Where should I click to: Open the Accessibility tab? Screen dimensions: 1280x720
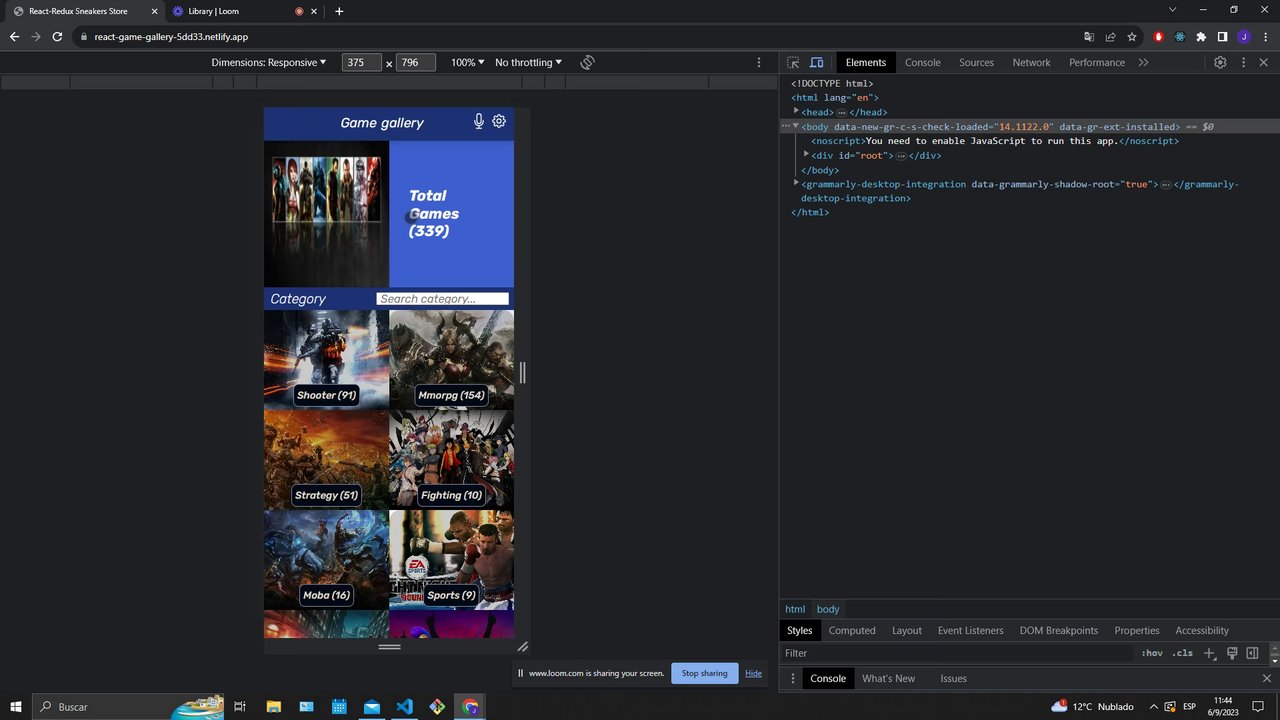(1202, 630)
